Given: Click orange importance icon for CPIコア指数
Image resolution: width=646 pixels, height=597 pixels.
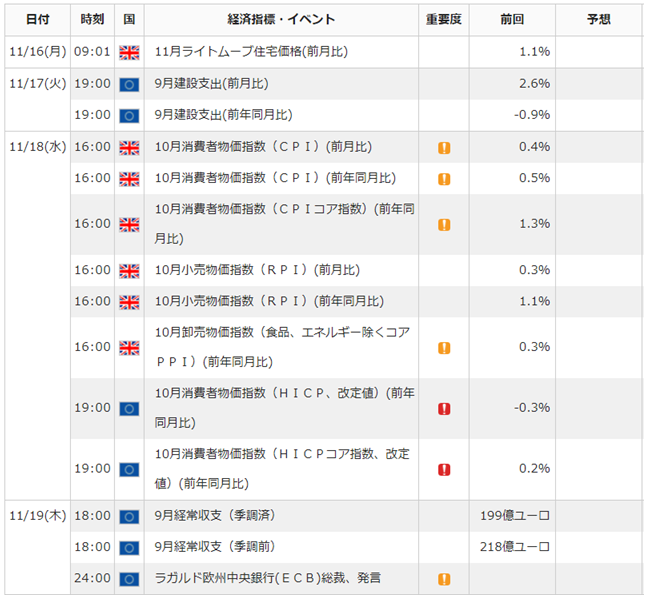Looking at the screenshot, I should [x=444, y=225].
